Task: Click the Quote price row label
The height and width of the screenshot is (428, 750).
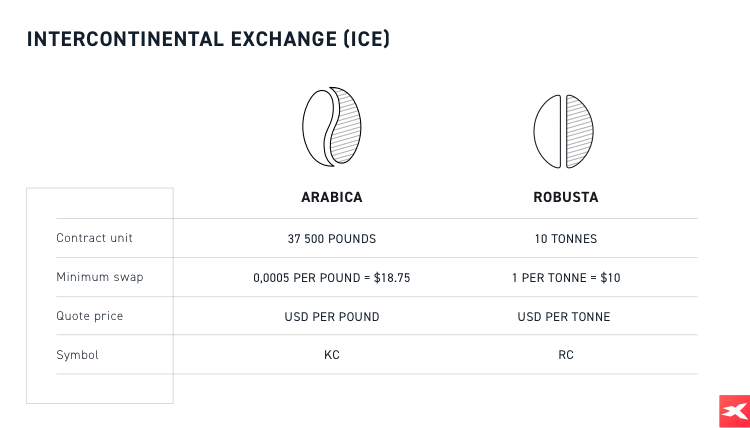Action: tap(91, 316)
